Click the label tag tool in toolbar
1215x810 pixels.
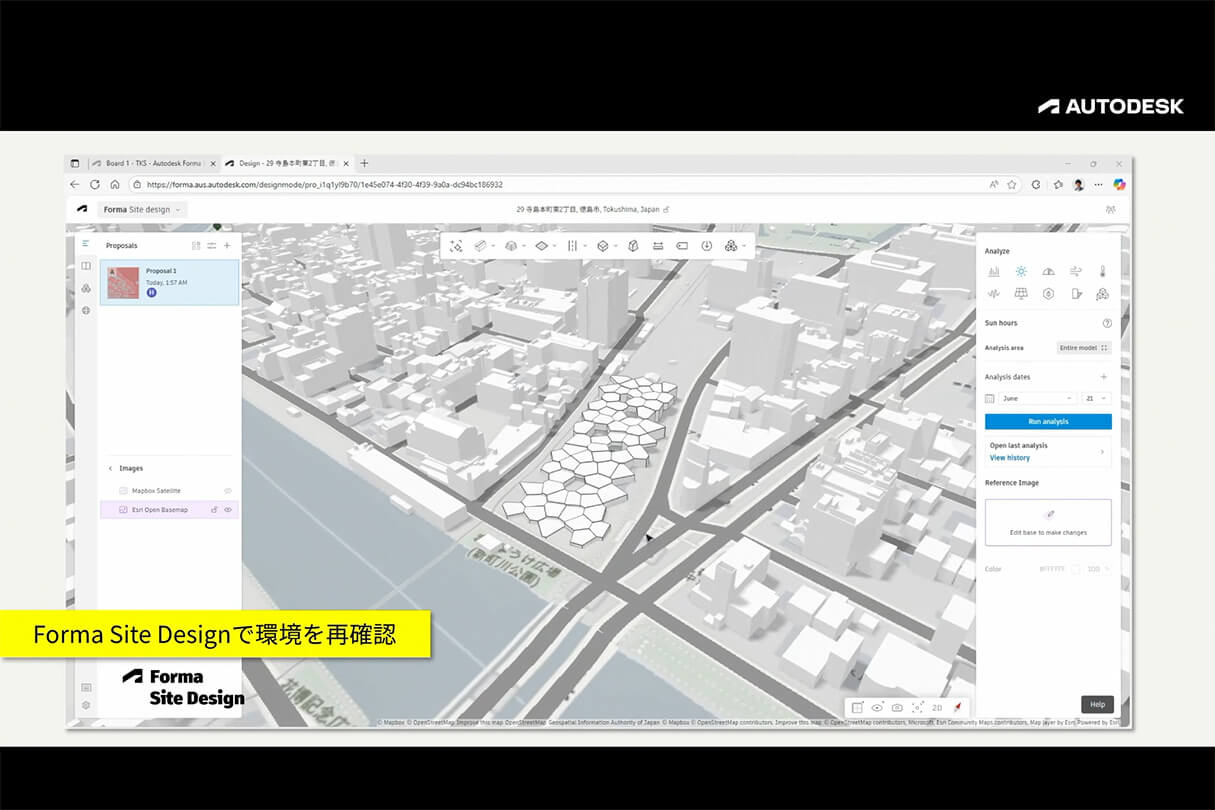682,246
